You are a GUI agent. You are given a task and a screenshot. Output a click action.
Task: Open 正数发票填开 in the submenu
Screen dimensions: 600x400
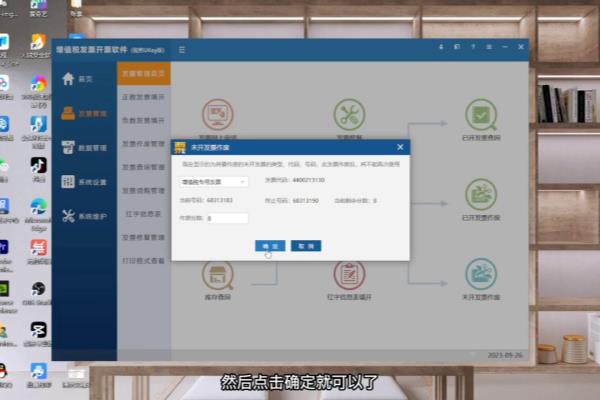tap(143, 97)
